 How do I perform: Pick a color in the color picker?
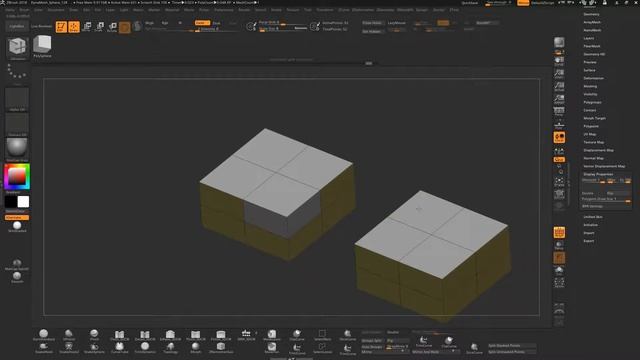point(17,176)
